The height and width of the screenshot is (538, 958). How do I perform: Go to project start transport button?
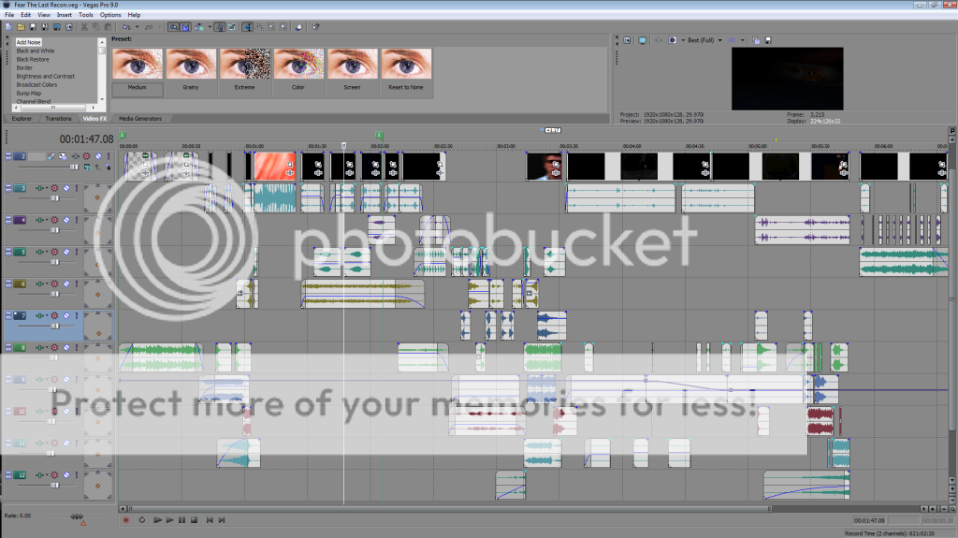(210, 520)
